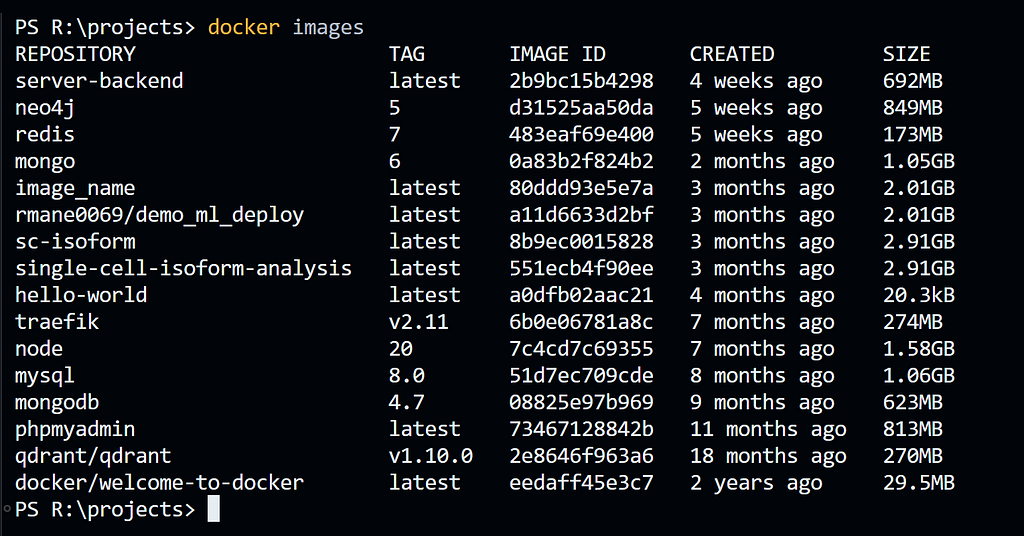Click image ID 8b9ec0015828
The image size is (1024, 536).
click(x=581, y=242)
